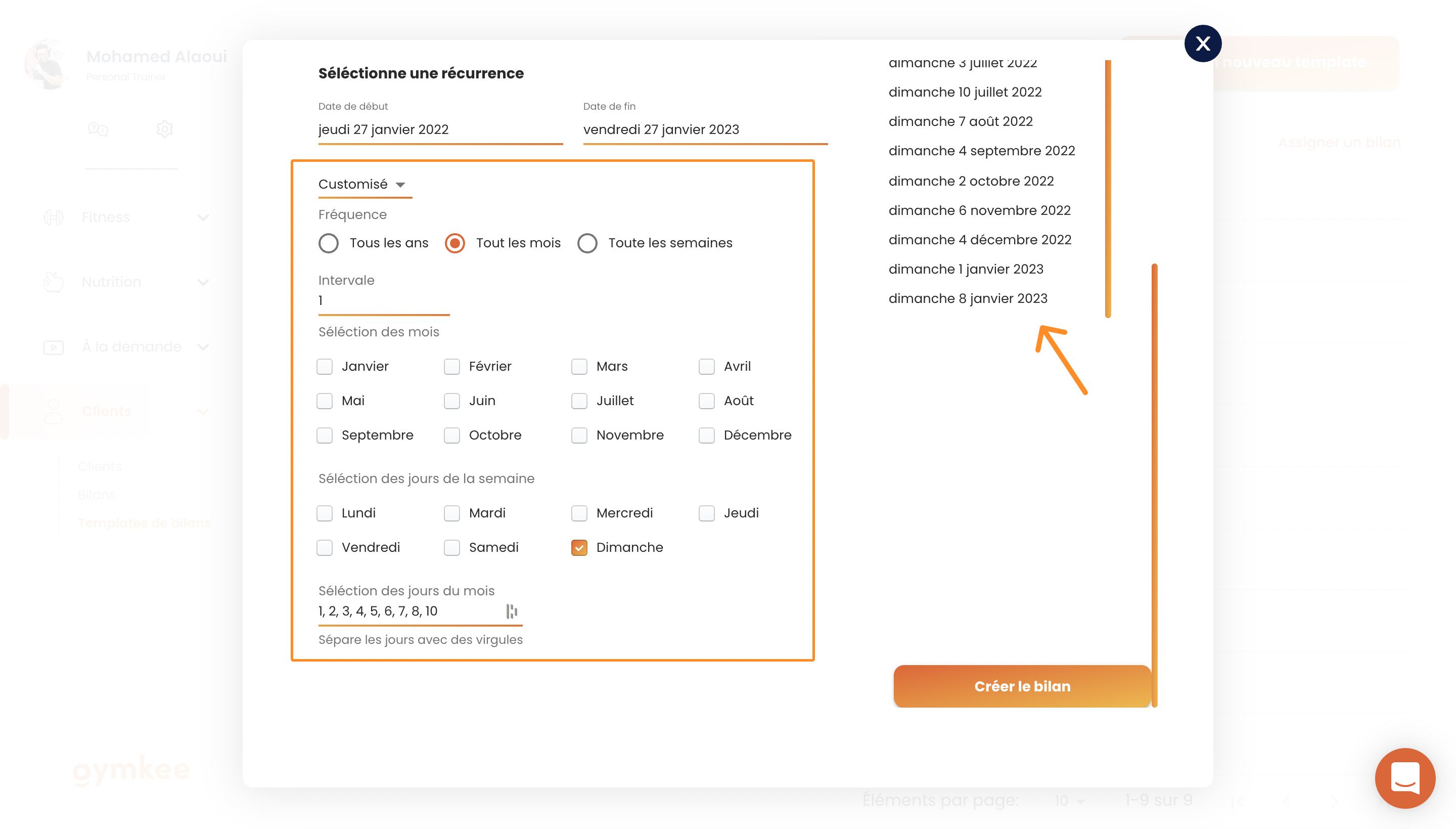Screen dimensions: 1456x829
Task: Edit the Date de début field
Action: click(x=440, y=130)
